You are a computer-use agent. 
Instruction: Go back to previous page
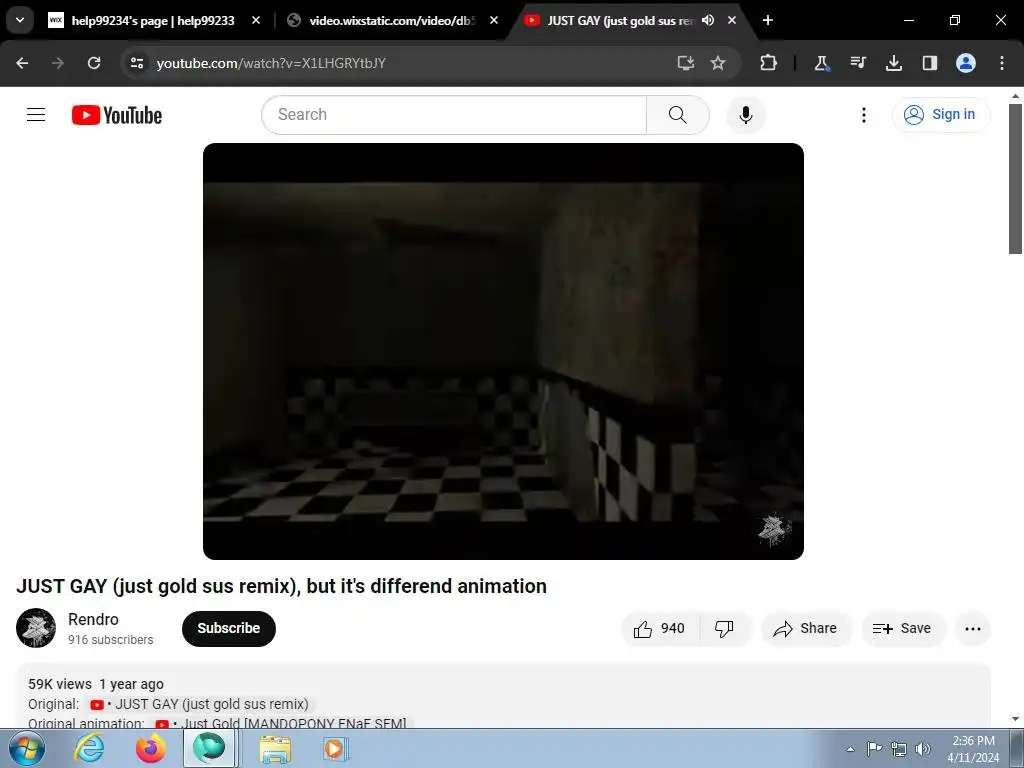22,63
